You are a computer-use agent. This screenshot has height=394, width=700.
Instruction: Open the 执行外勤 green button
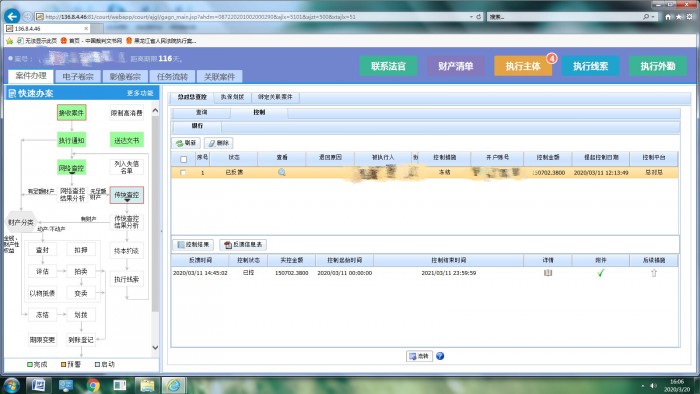point(658,66)
